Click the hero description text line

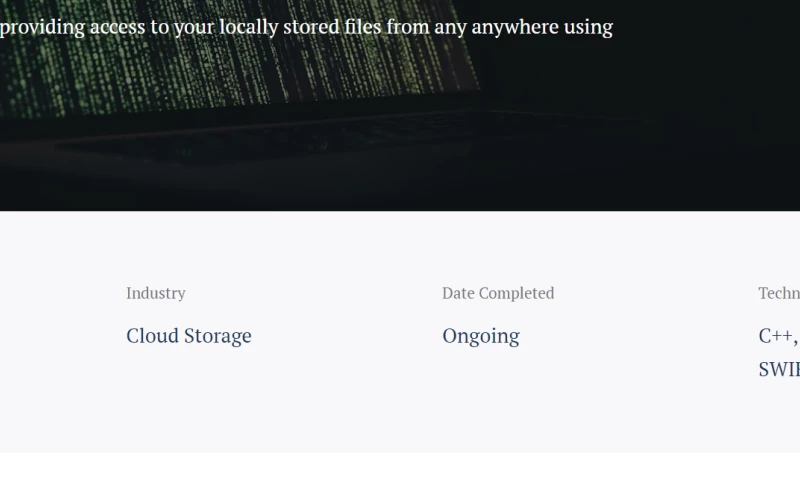point(306,27)
